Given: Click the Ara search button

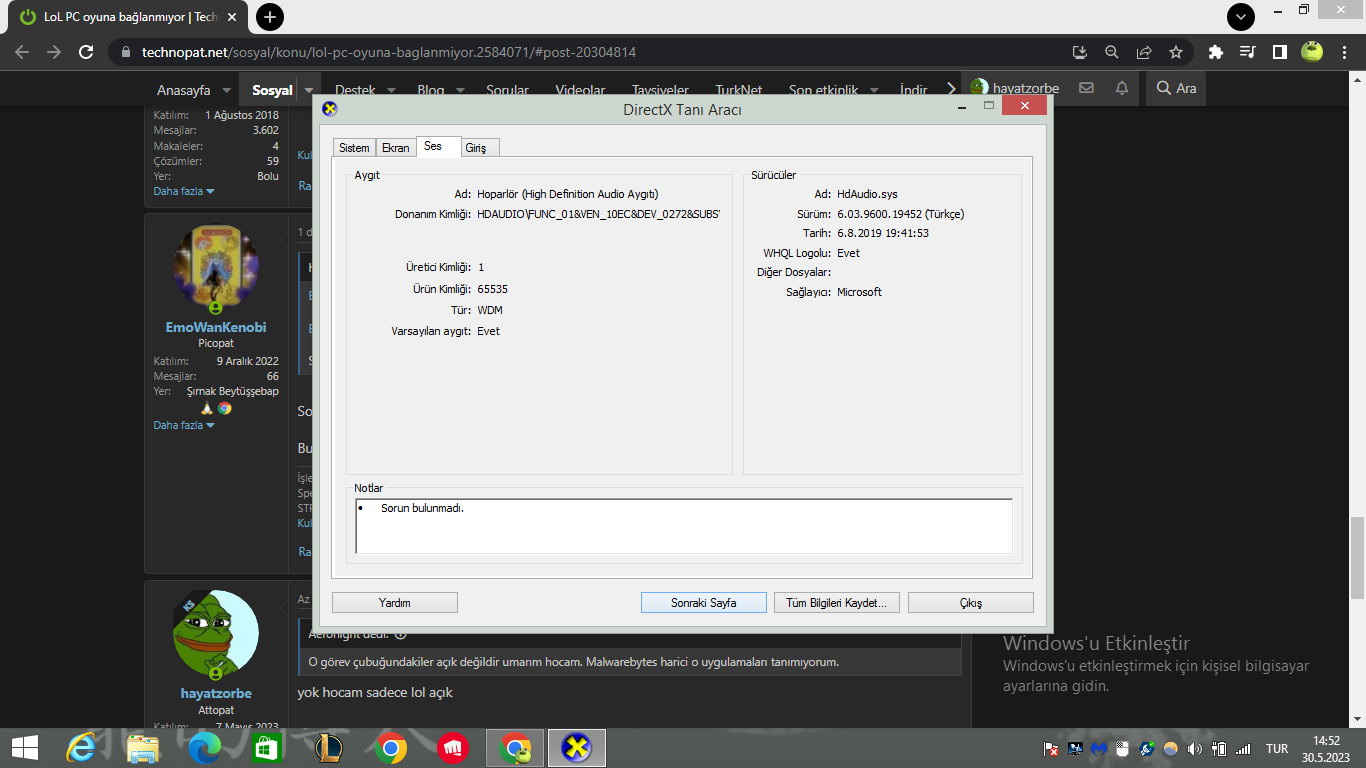Looking at the screenshot, I should 1176,88.
